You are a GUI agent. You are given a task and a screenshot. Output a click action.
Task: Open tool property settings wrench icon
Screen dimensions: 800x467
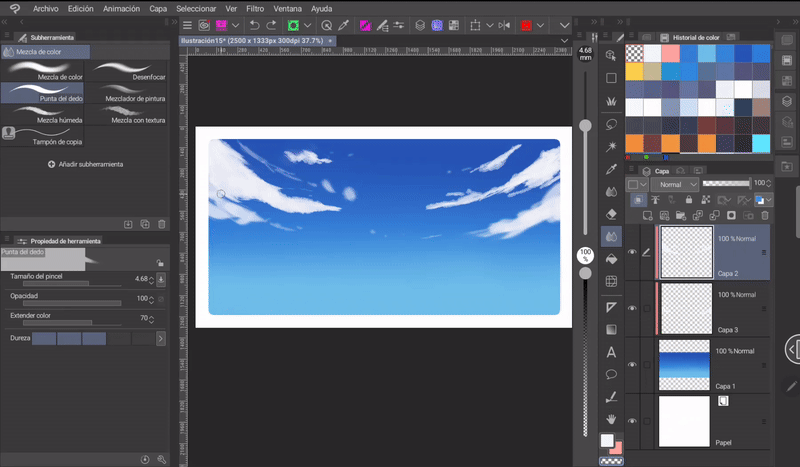tap(162, 459)
